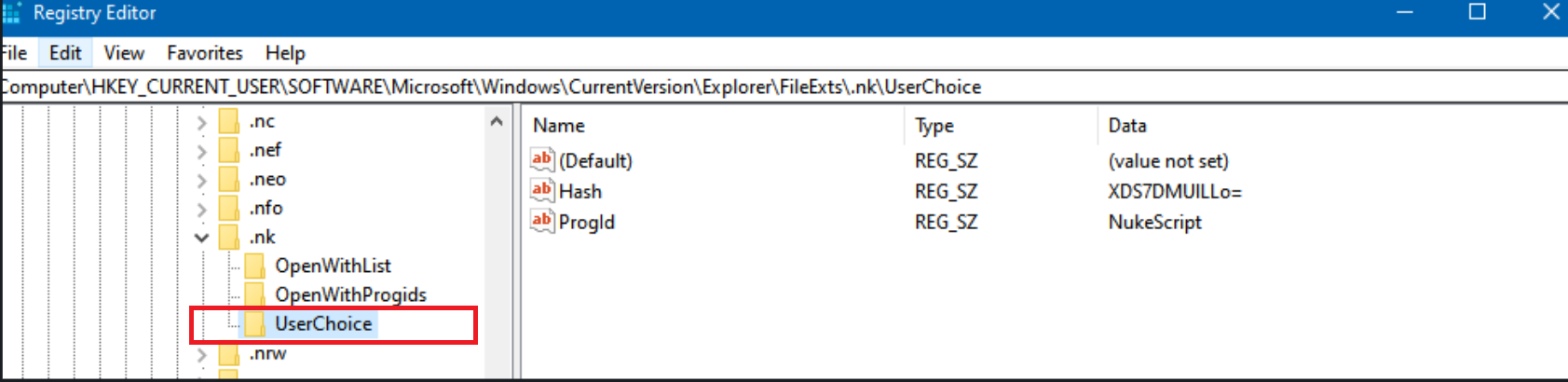
Task: Select the UserChoice folder icon
Action: coord(254,324)
